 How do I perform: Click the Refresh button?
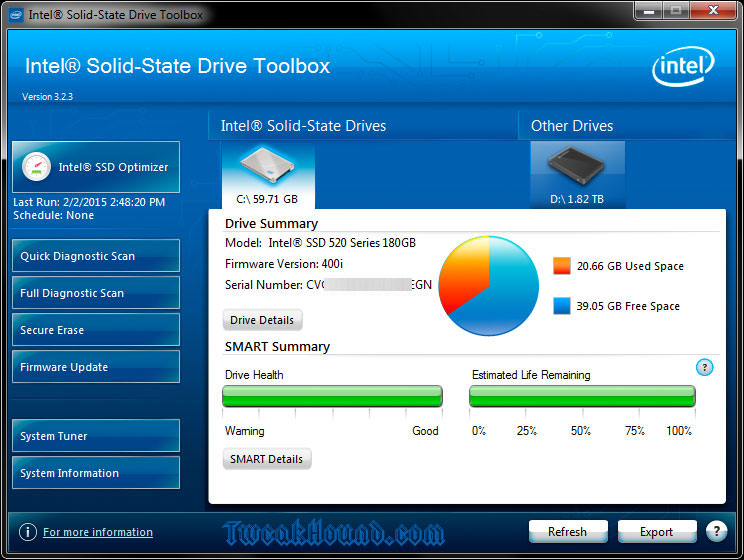568,532
